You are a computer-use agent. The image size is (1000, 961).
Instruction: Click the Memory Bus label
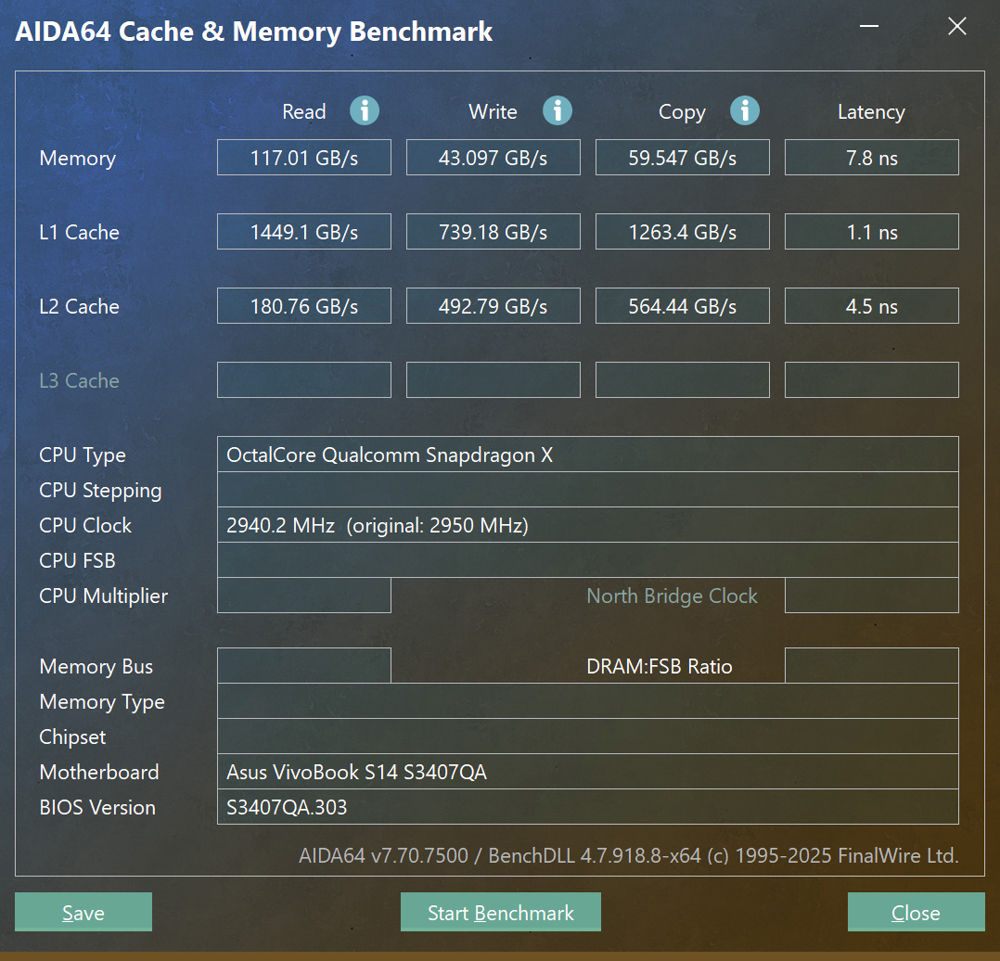(x=96, y=667)
